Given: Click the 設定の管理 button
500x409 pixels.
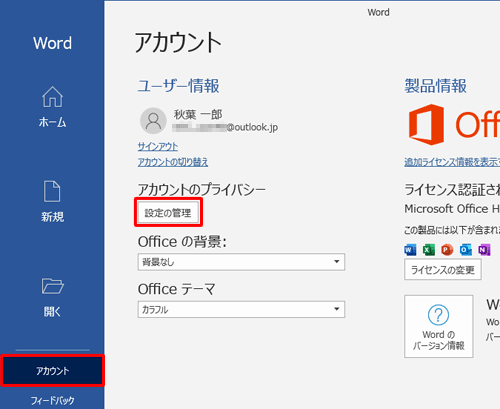Looking at the screenshot, I should click(168, 213).
